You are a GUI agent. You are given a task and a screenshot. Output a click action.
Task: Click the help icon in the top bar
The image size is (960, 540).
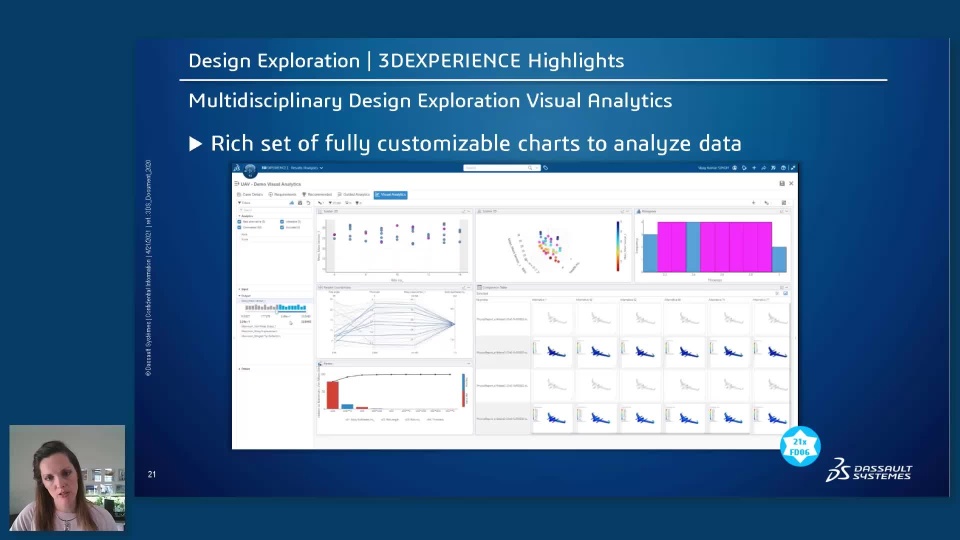783,168
